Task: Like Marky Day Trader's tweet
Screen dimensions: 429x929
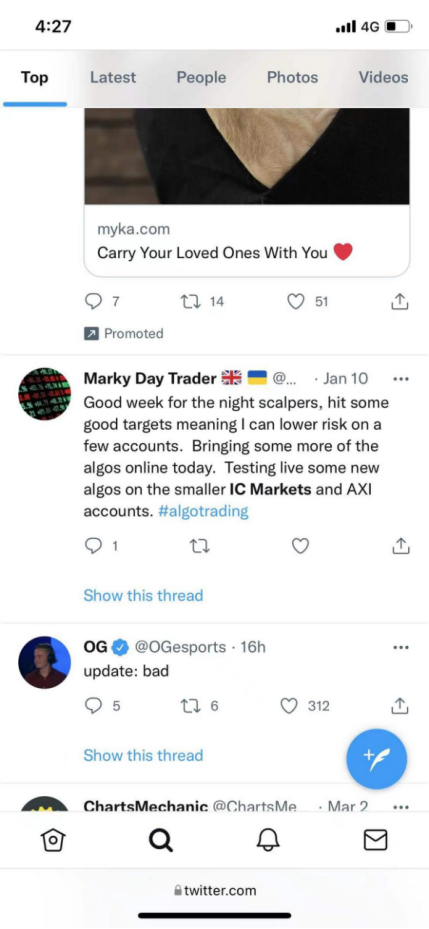Action: (x=300, y=546)
